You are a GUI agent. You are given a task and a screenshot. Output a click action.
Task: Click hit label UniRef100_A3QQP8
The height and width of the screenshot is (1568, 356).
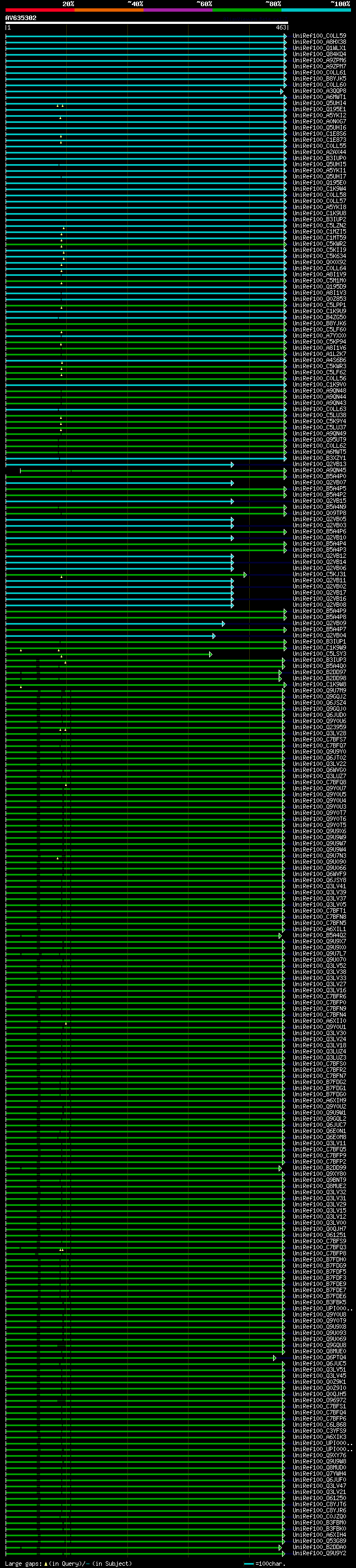[319, 91]
